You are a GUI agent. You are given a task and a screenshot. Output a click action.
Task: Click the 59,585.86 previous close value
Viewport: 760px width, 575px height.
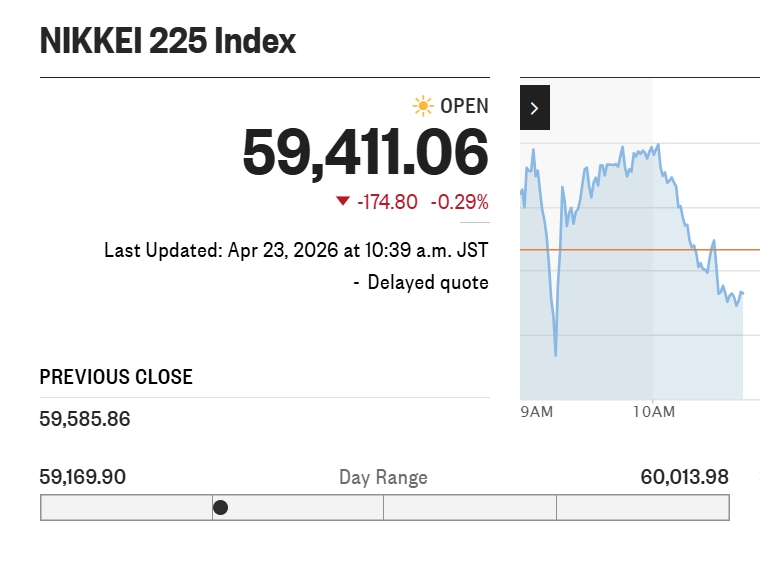point(85,419)
